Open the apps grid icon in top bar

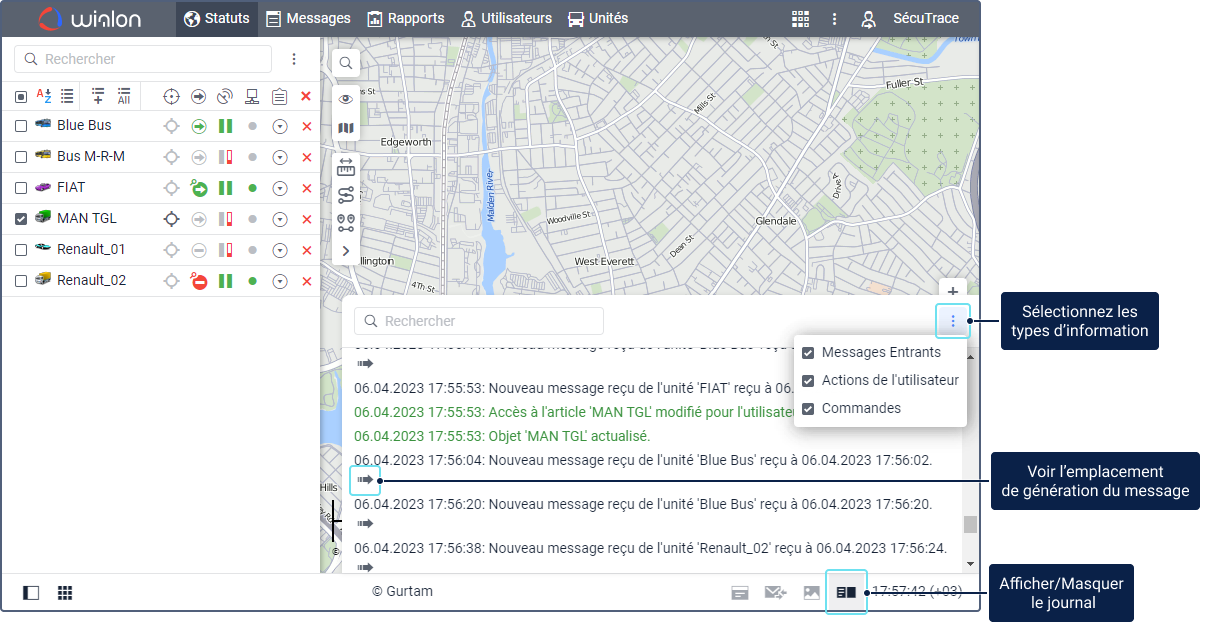tap(800, 19)
